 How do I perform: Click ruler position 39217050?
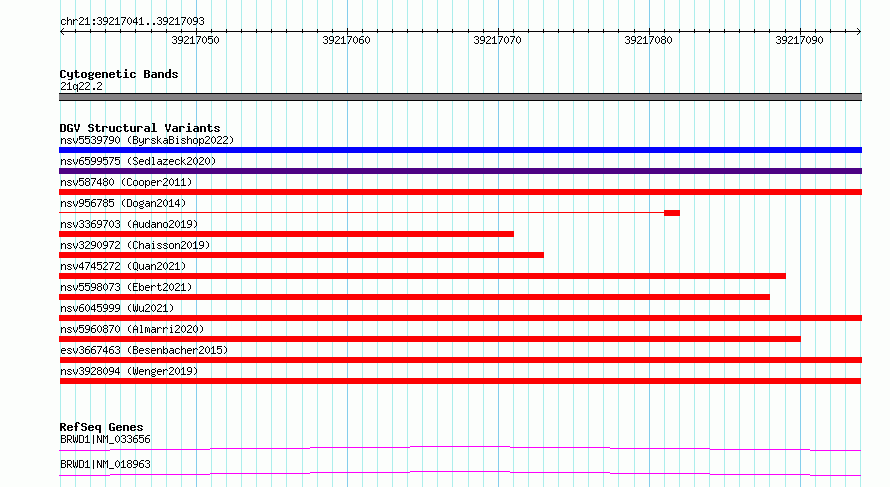click(195, 40)
